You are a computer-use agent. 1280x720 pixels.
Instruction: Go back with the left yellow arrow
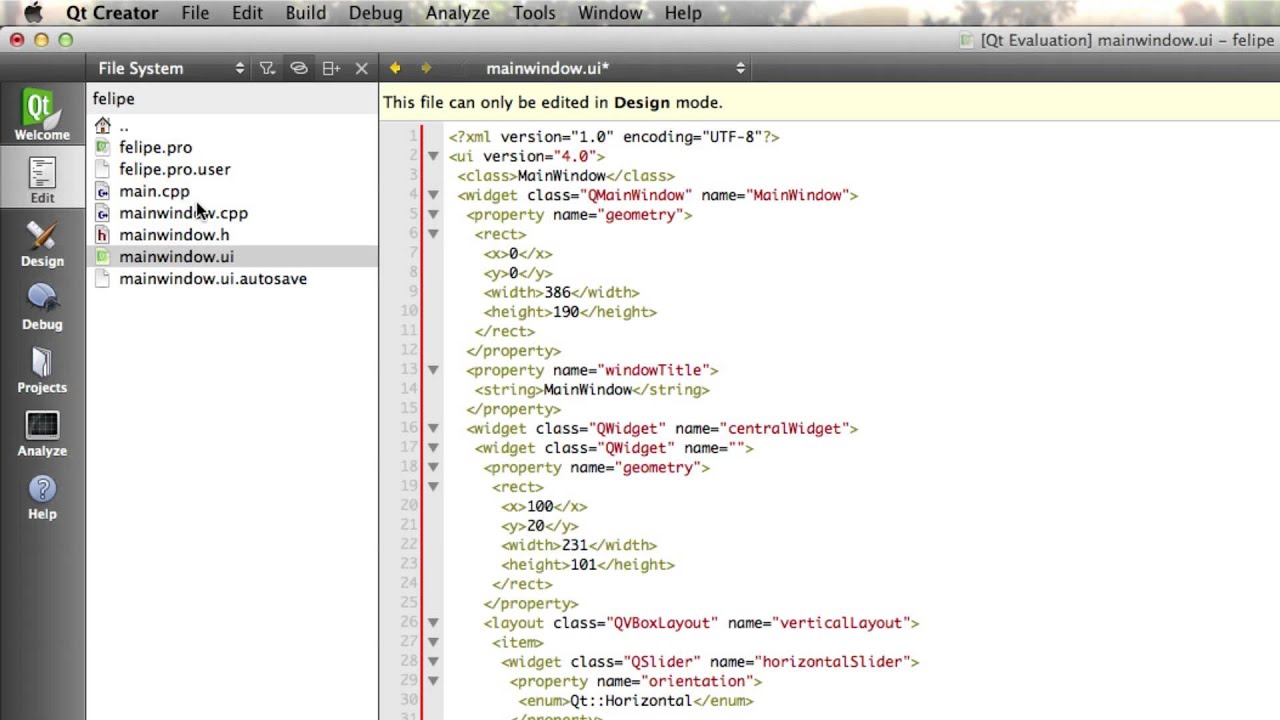pyautogui.click(x=395, y=68)
